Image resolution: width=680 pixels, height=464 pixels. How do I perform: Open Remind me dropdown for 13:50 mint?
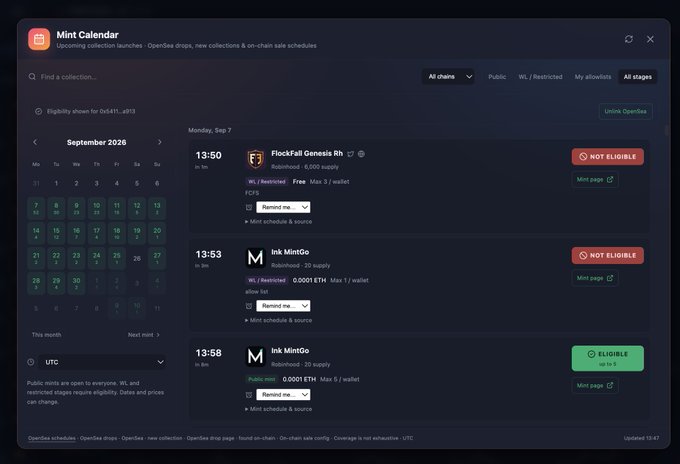(x=283, y=207)
